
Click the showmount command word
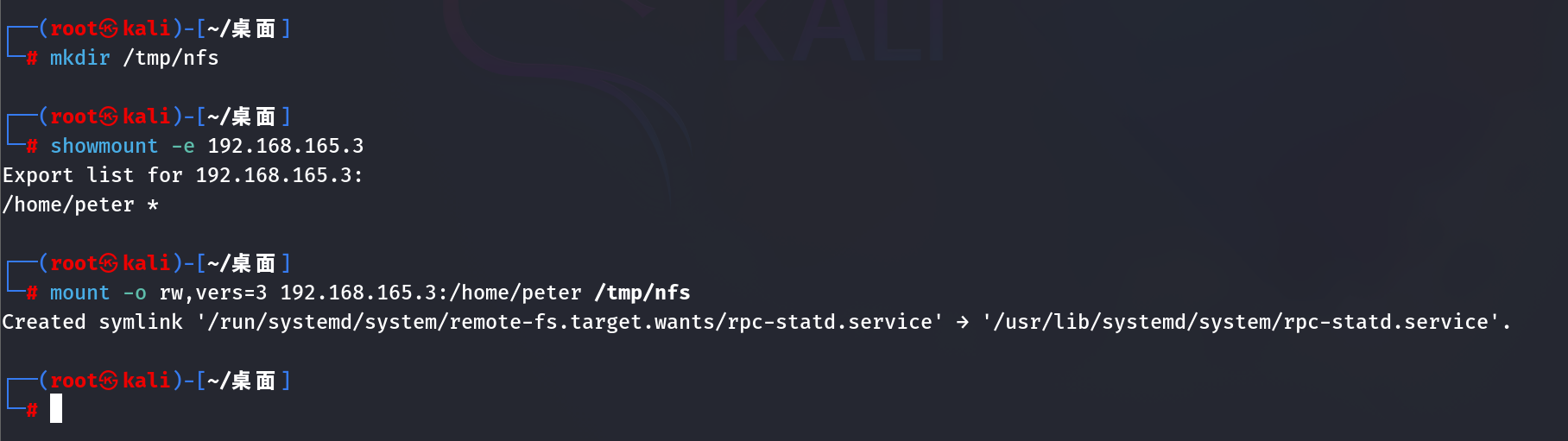[104, 146]
